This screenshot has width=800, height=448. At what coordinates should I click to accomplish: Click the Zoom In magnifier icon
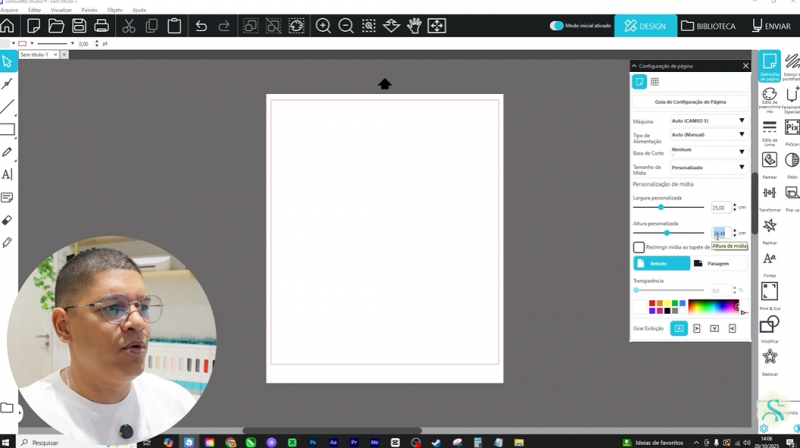323,26
